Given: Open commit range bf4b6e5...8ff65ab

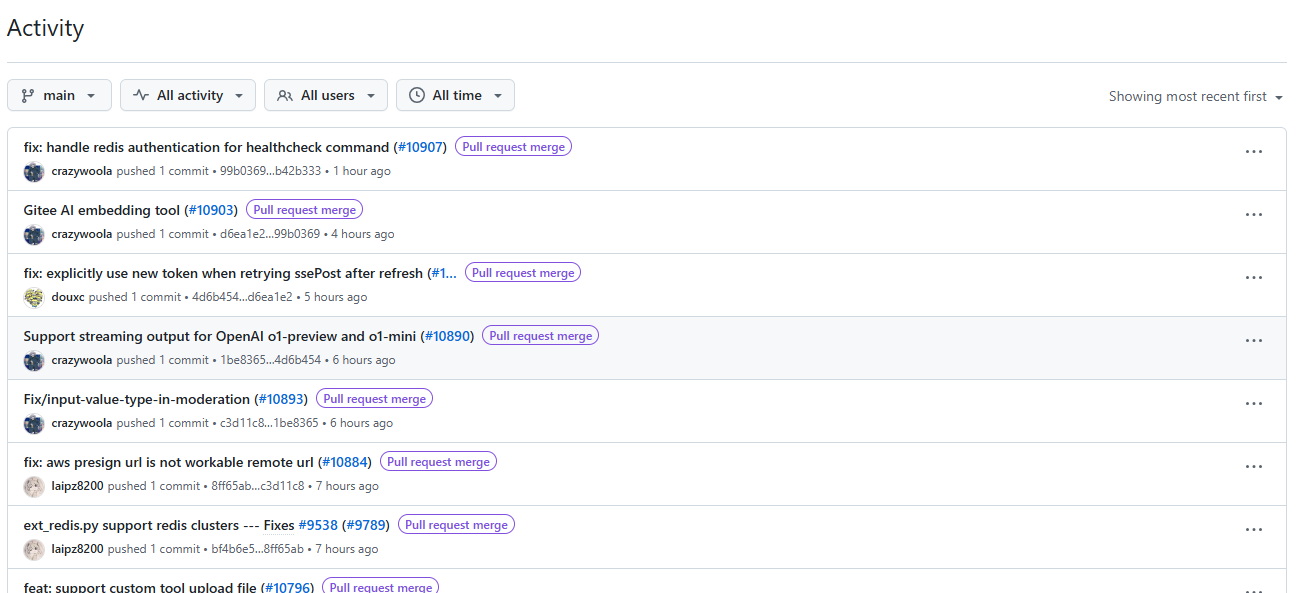Looking at the screenshot, I should pos(258,549).
